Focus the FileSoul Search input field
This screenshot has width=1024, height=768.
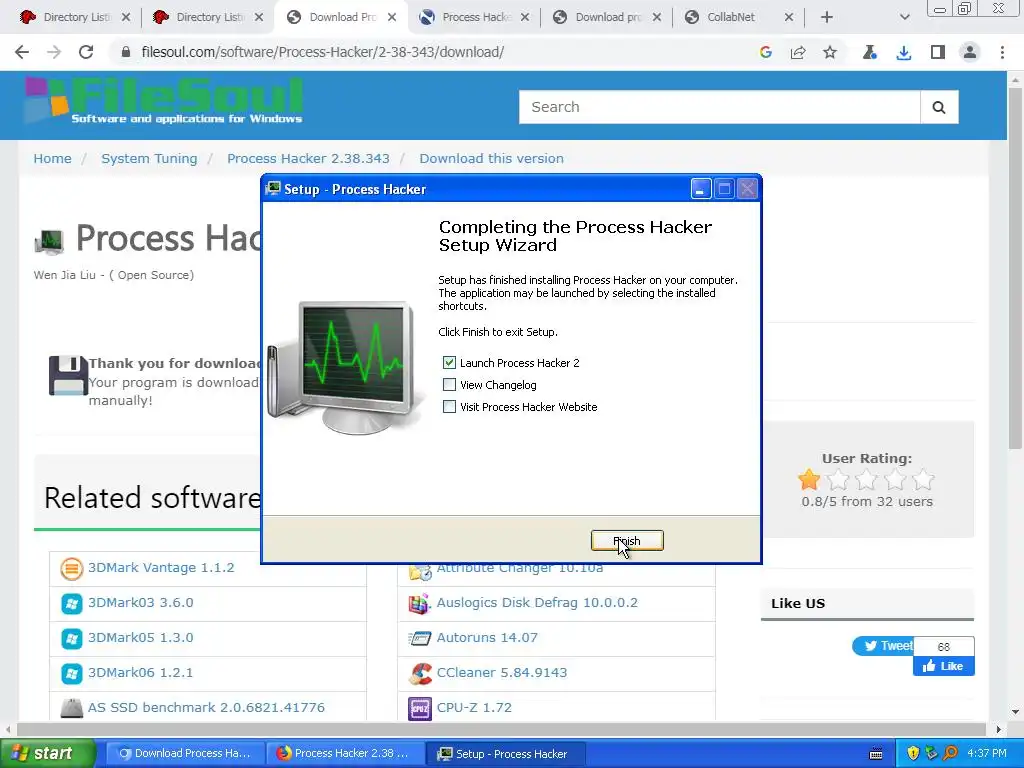click(720, 107)
